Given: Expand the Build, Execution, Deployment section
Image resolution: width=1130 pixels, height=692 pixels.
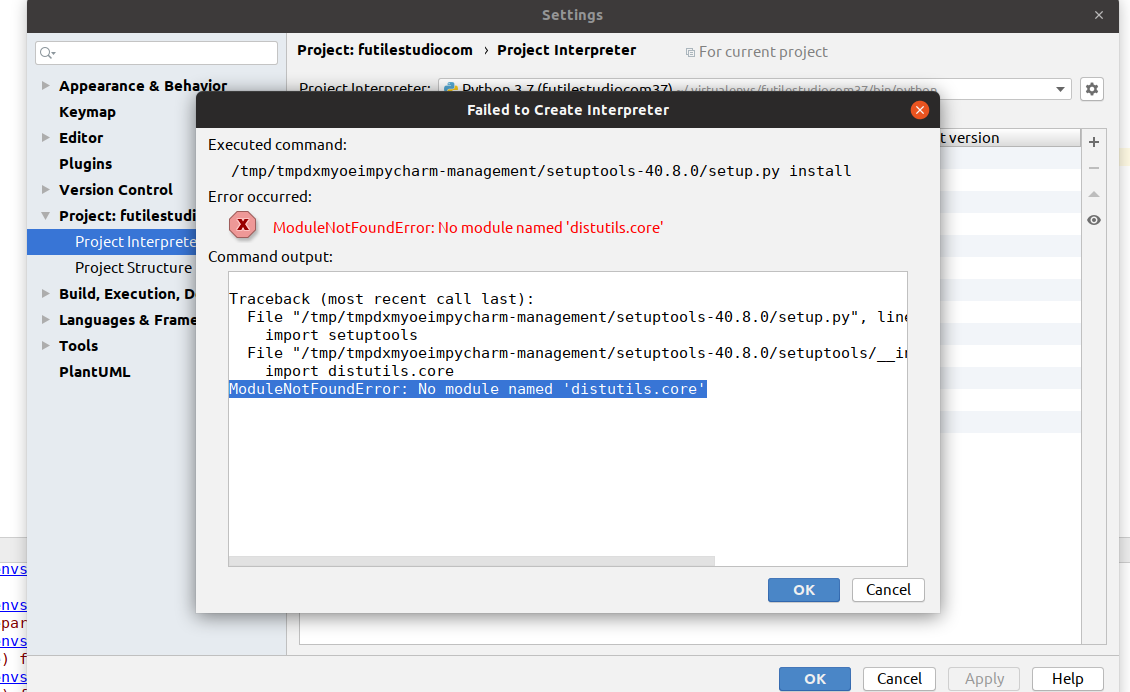Looking at the screenshot, I should [43, 293].
